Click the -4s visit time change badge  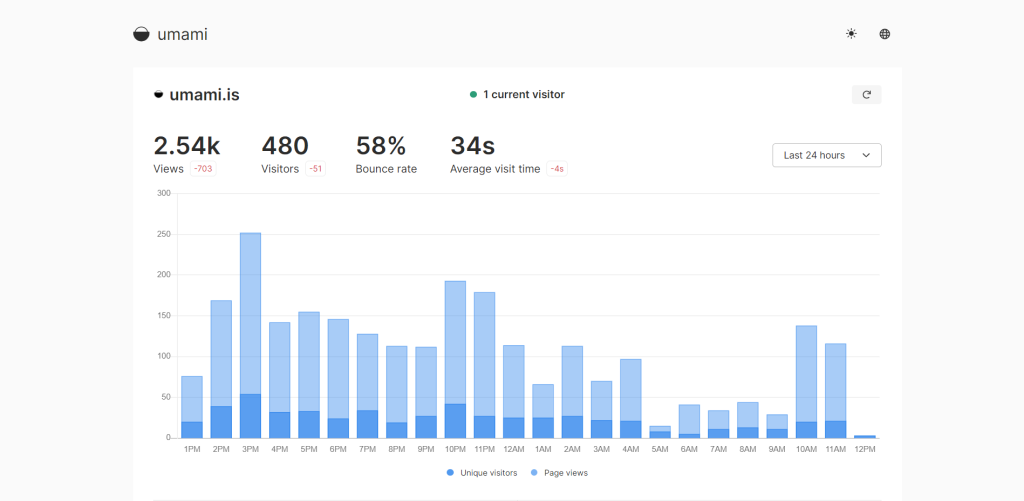click(x=557, y=169)
